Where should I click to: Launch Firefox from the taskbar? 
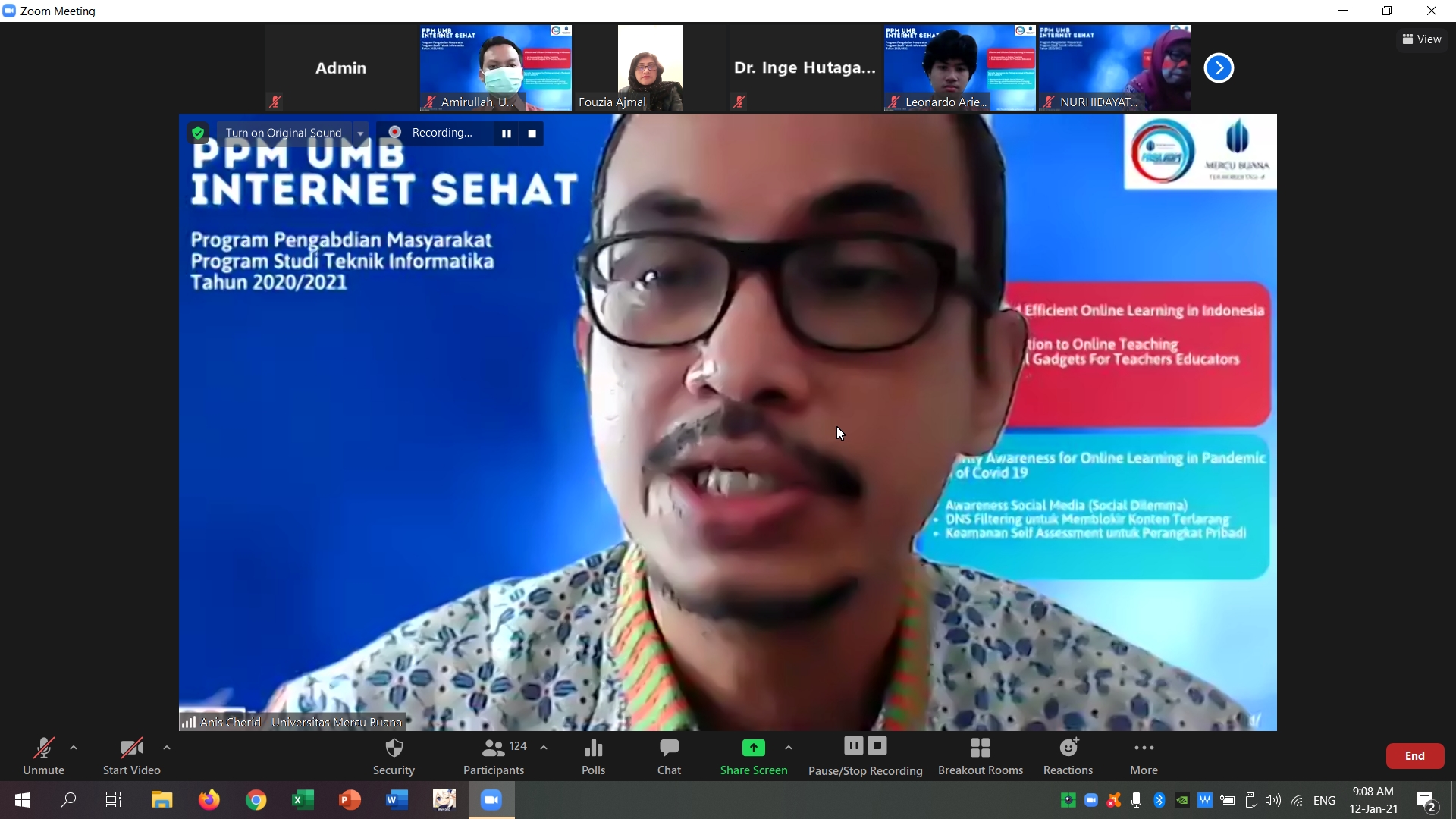click(x=209, y=800)
